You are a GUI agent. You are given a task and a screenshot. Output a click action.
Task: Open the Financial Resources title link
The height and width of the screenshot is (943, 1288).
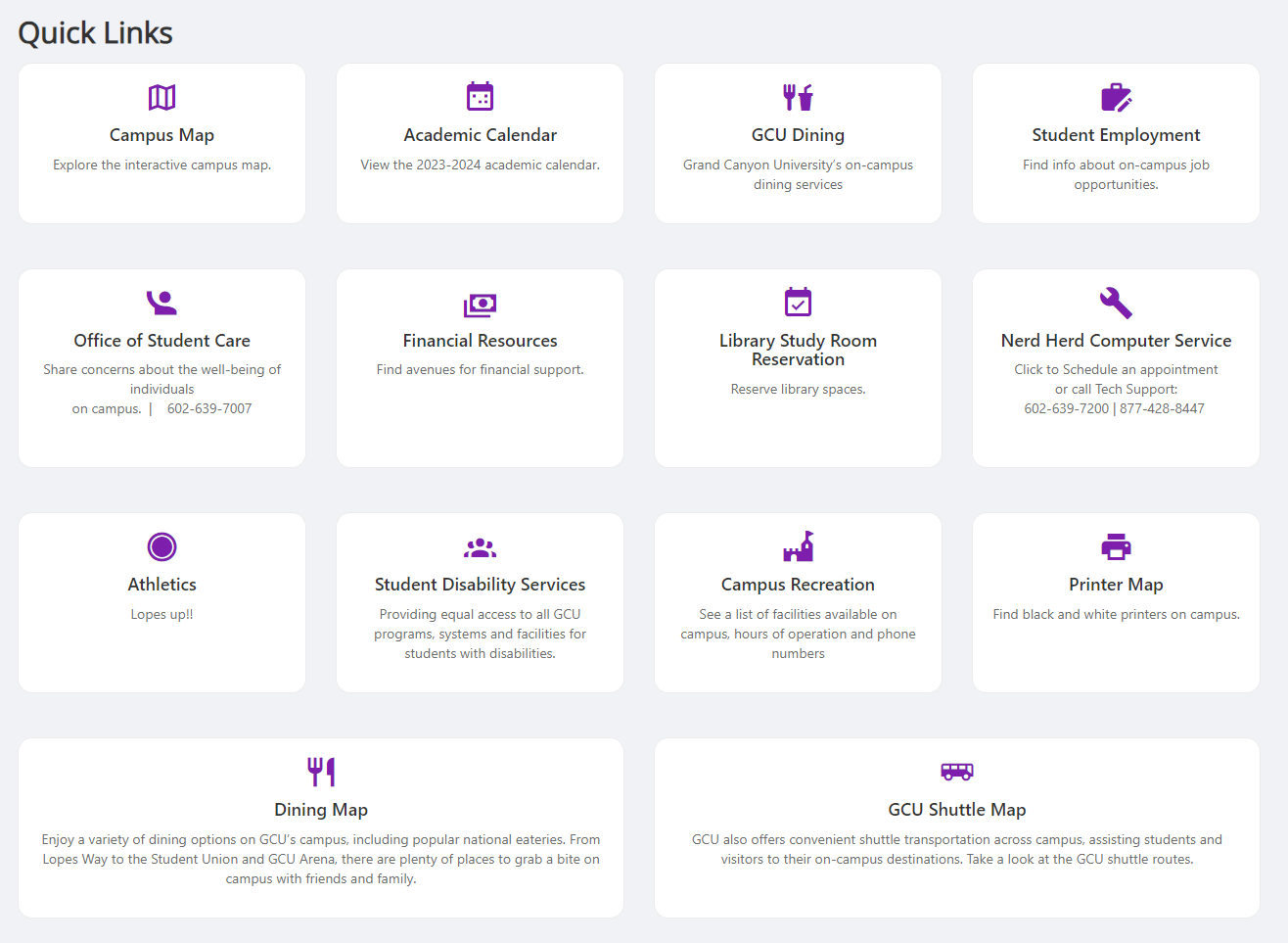click(x=480, y=341)
